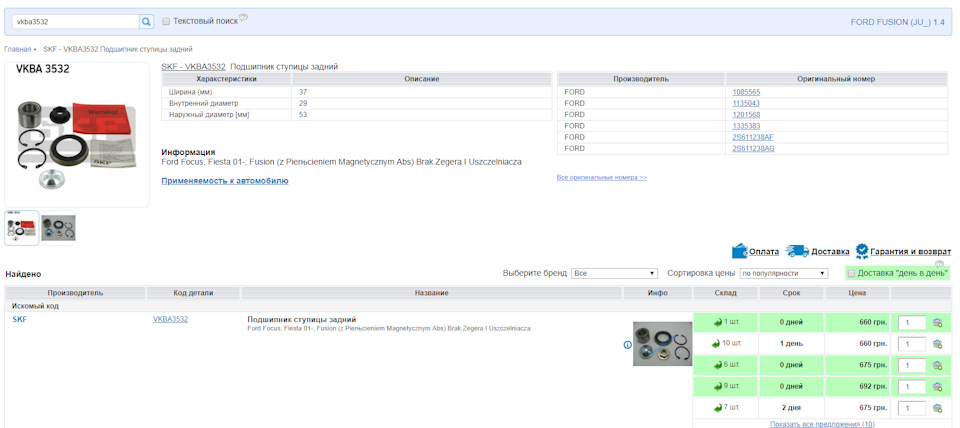Open original number 2S611238AF
960x428 pixels.
(x=753, y=137)
